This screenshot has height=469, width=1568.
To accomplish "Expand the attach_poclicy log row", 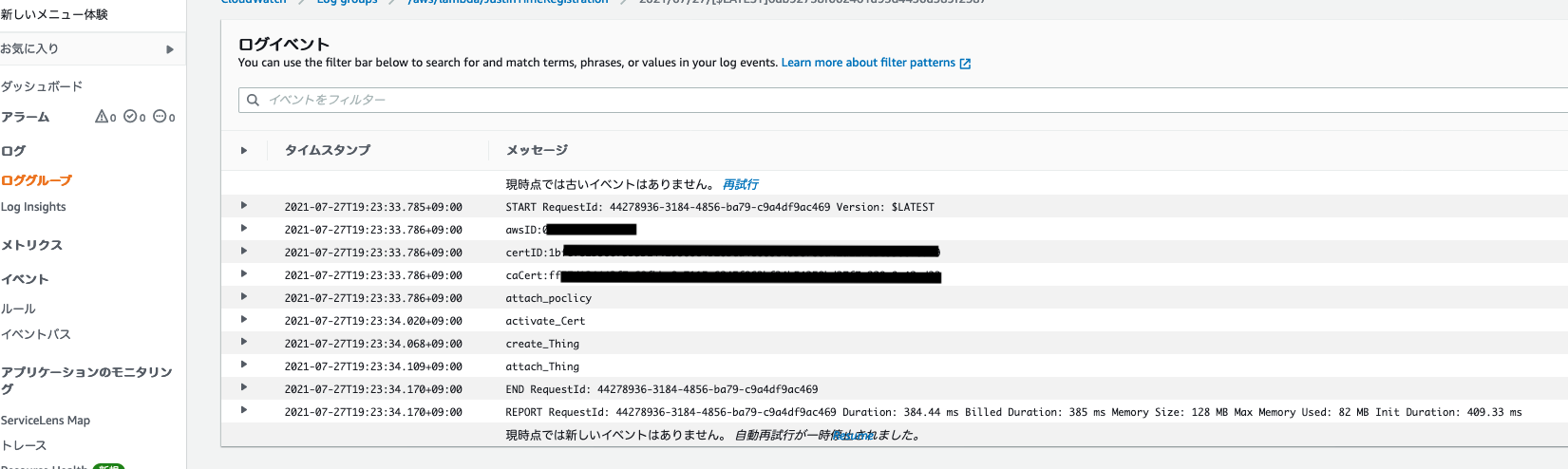I will (x=244, y=296).
